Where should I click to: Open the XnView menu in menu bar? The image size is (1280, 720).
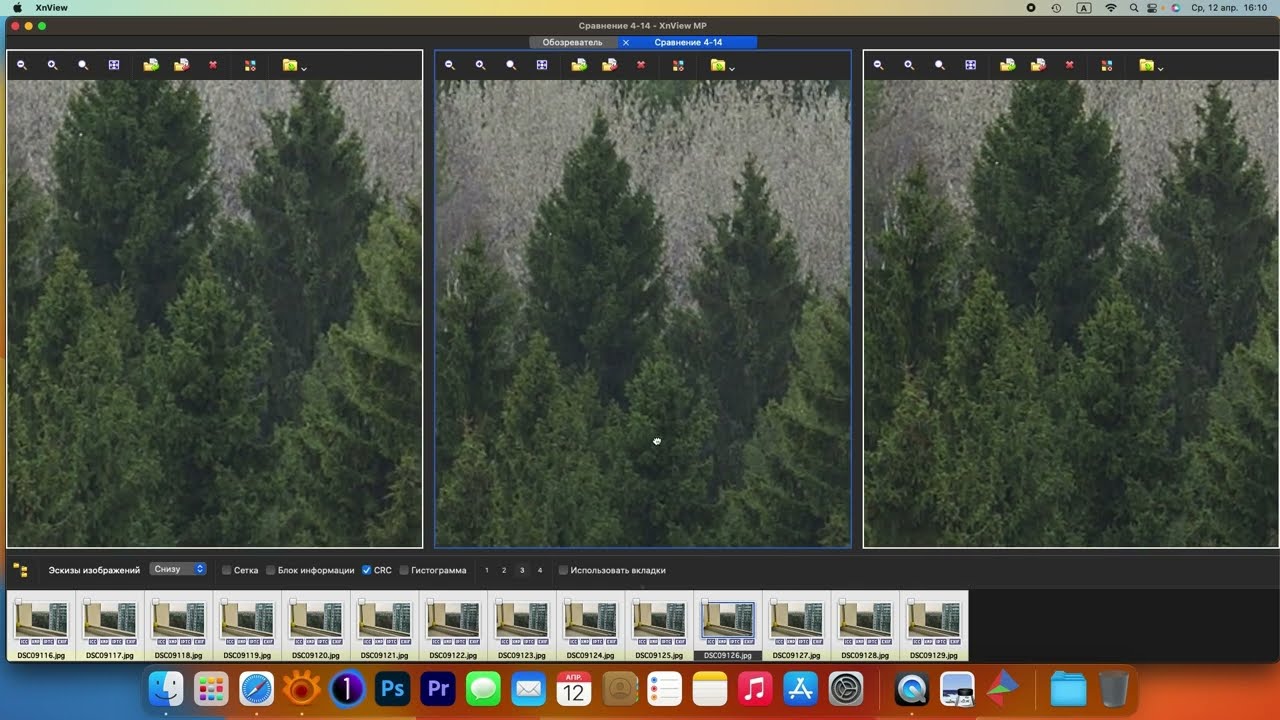tap(51, 7)
